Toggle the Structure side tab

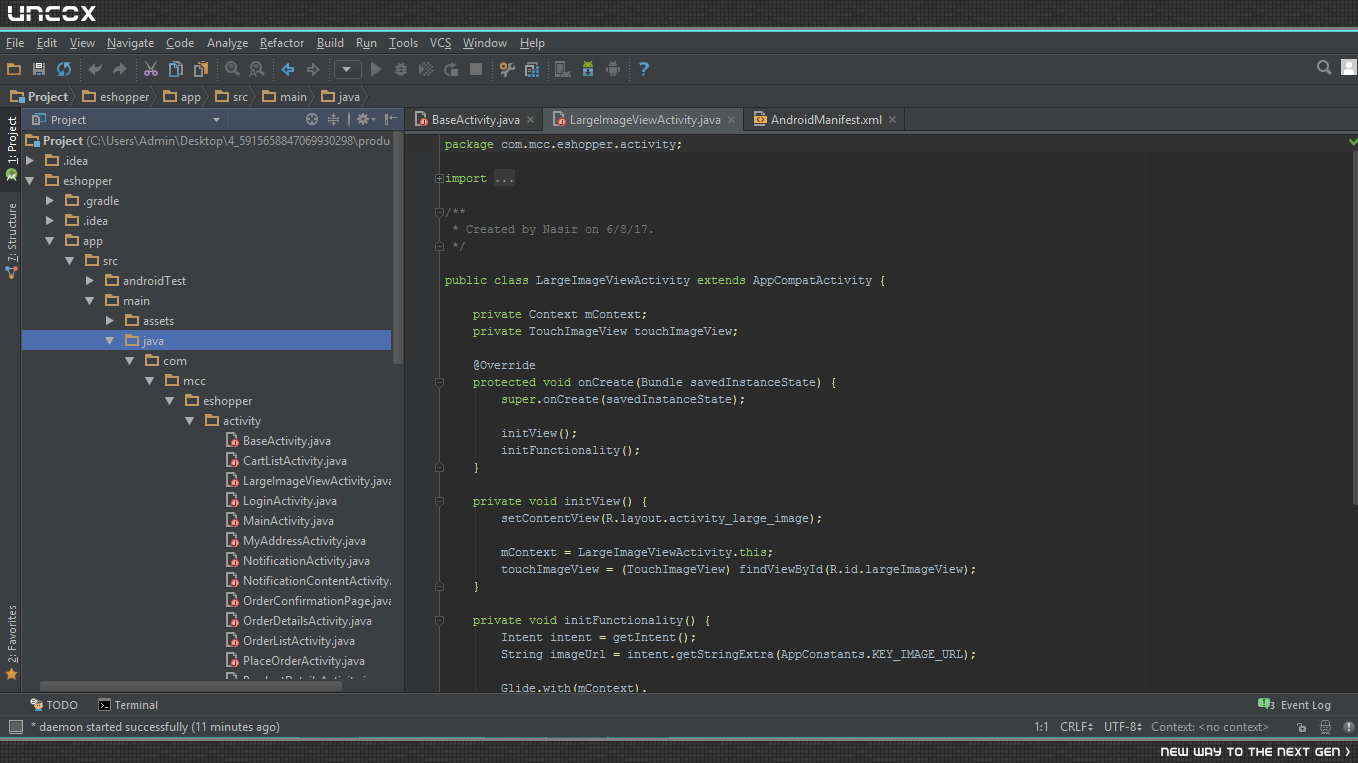[12, 240]
